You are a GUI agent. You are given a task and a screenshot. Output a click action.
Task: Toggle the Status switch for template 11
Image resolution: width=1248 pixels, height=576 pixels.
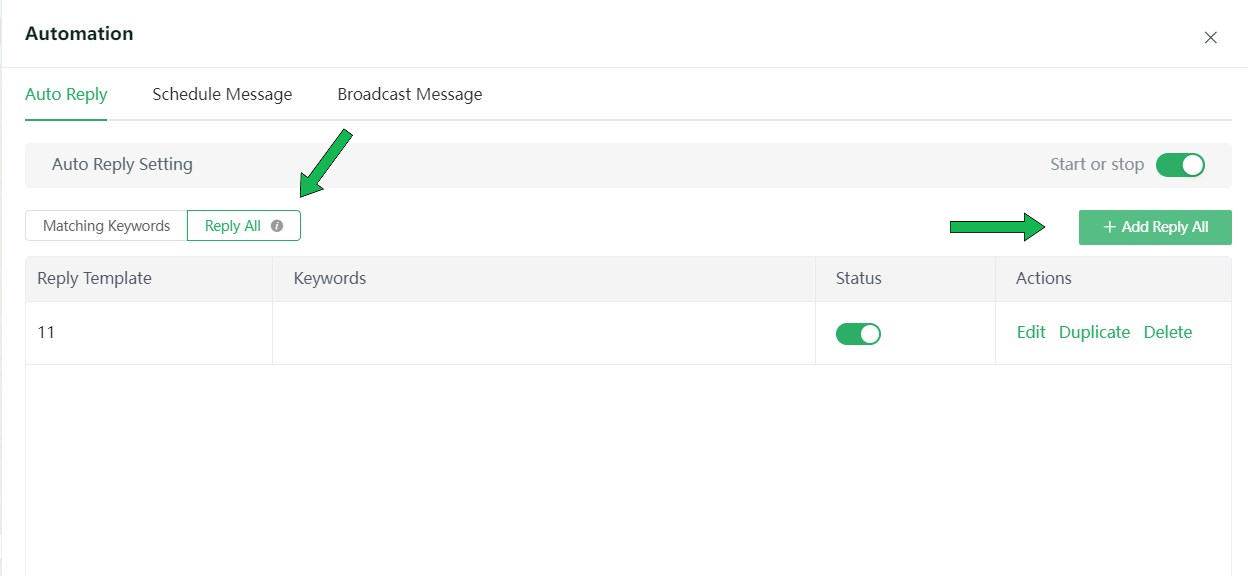858,333
